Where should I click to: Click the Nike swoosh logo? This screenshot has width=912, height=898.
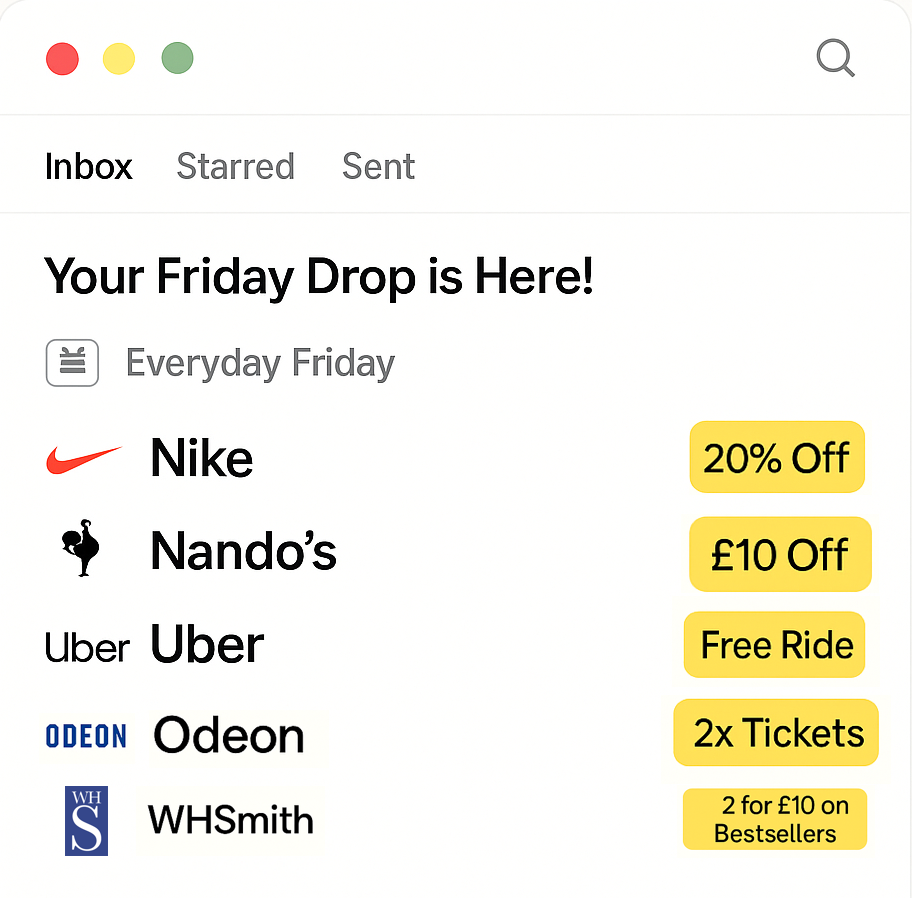coord(84,459)
